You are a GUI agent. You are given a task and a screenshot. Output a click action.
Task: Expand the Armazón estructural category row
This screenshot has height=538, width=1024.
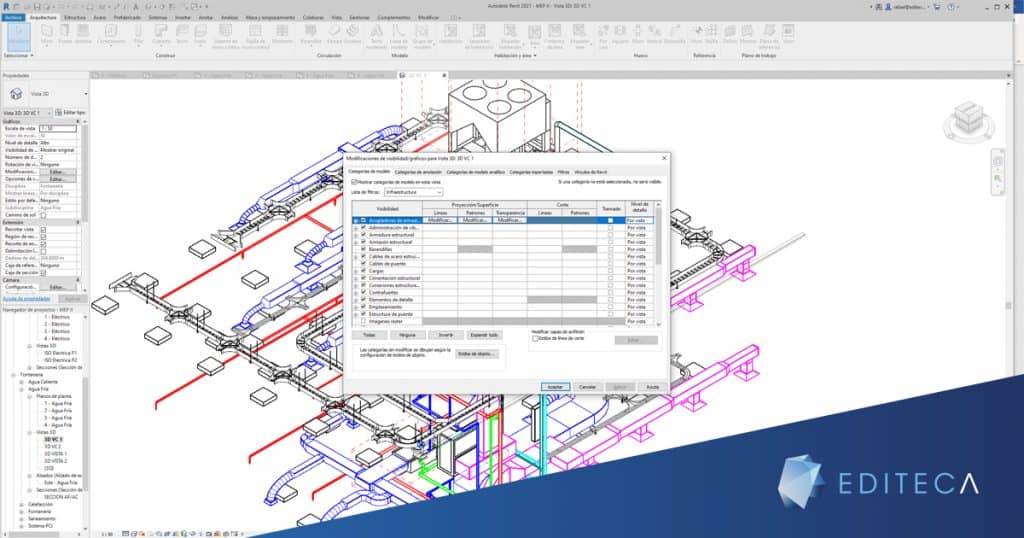click(x=356, y=242)
